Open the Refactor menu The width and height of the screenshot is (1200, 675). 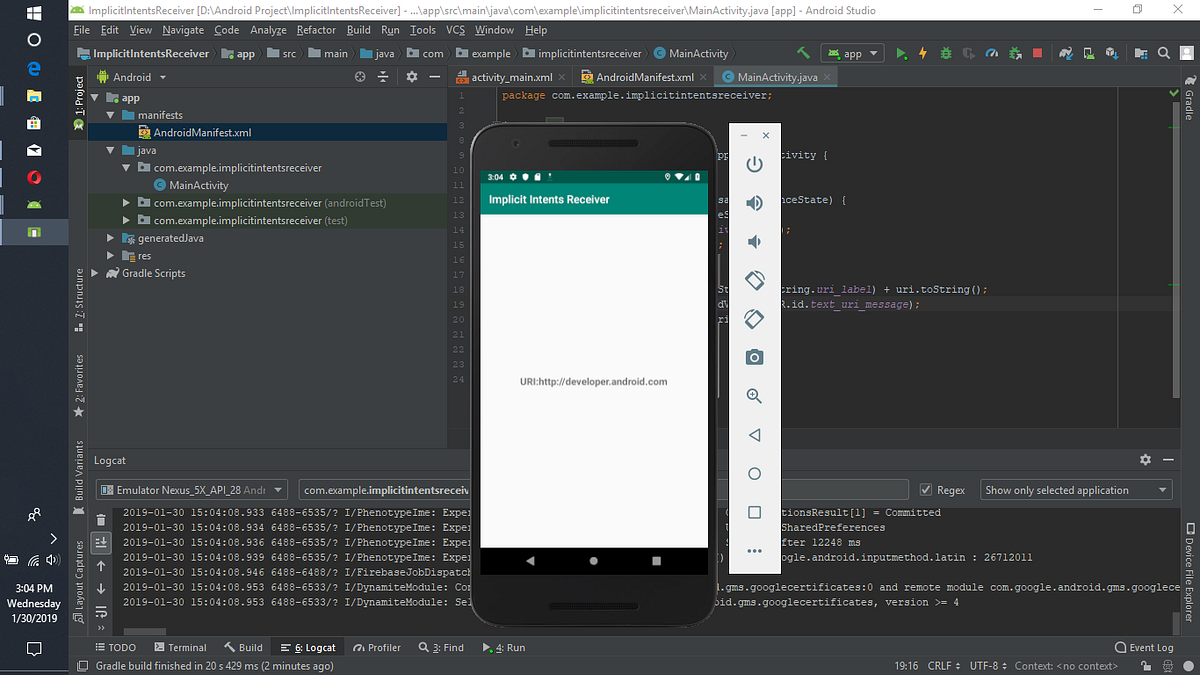pyautogui.click(x=316, y=30)
